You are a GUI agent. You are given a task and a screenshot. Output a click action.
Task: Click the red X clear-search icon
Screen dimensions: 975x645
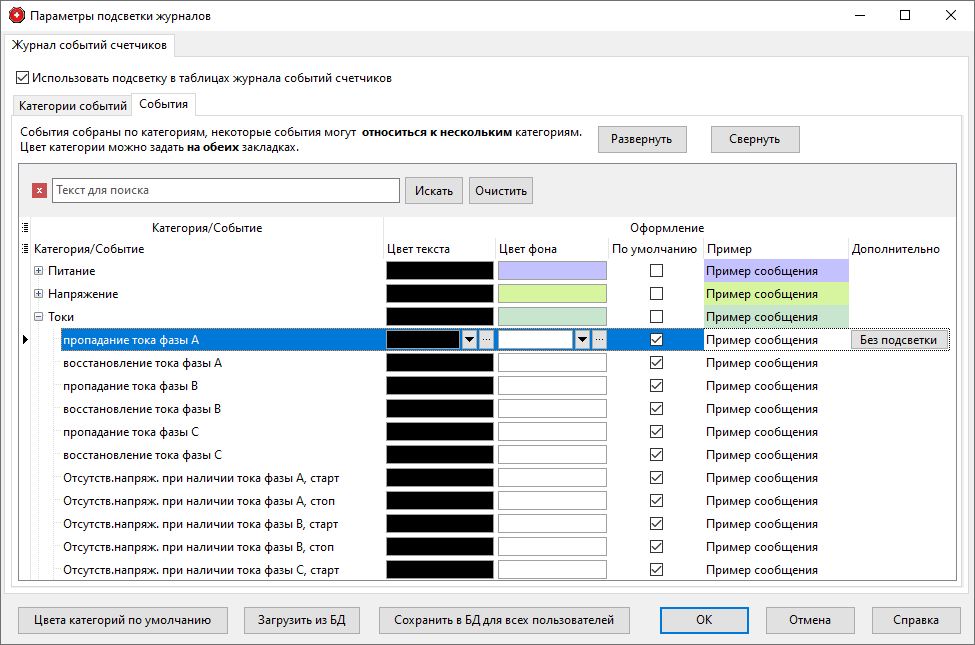pos(39,190)
